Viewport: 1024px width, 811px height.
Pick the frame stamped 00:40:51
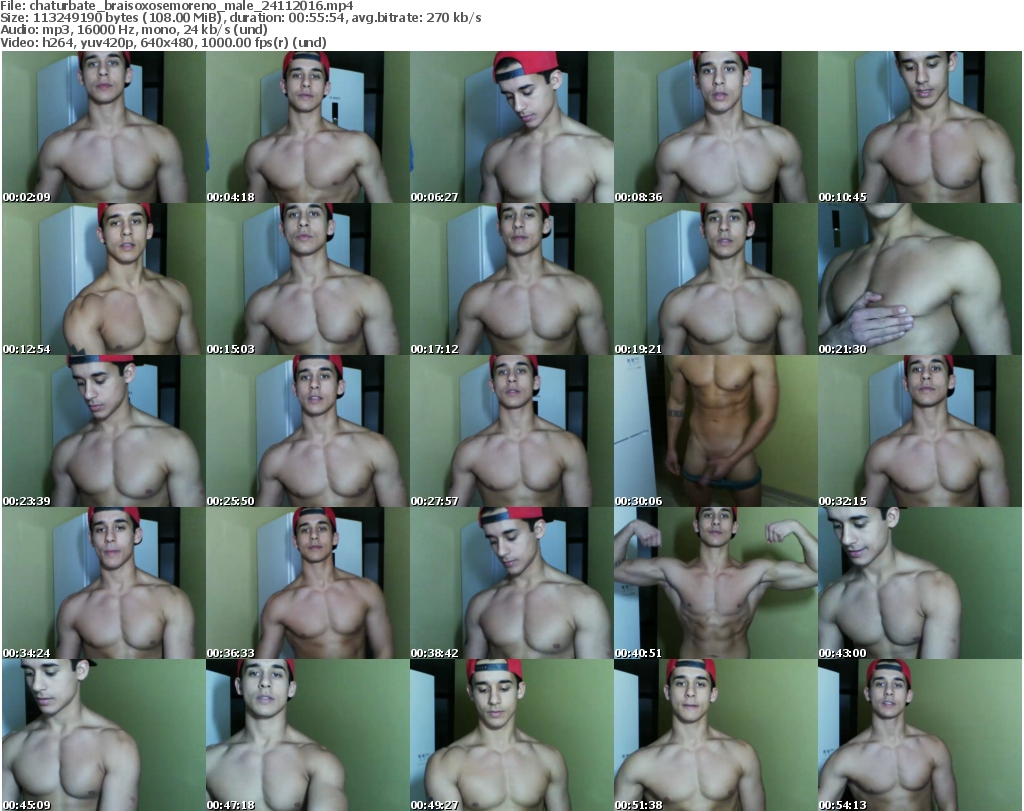point(716,583)
